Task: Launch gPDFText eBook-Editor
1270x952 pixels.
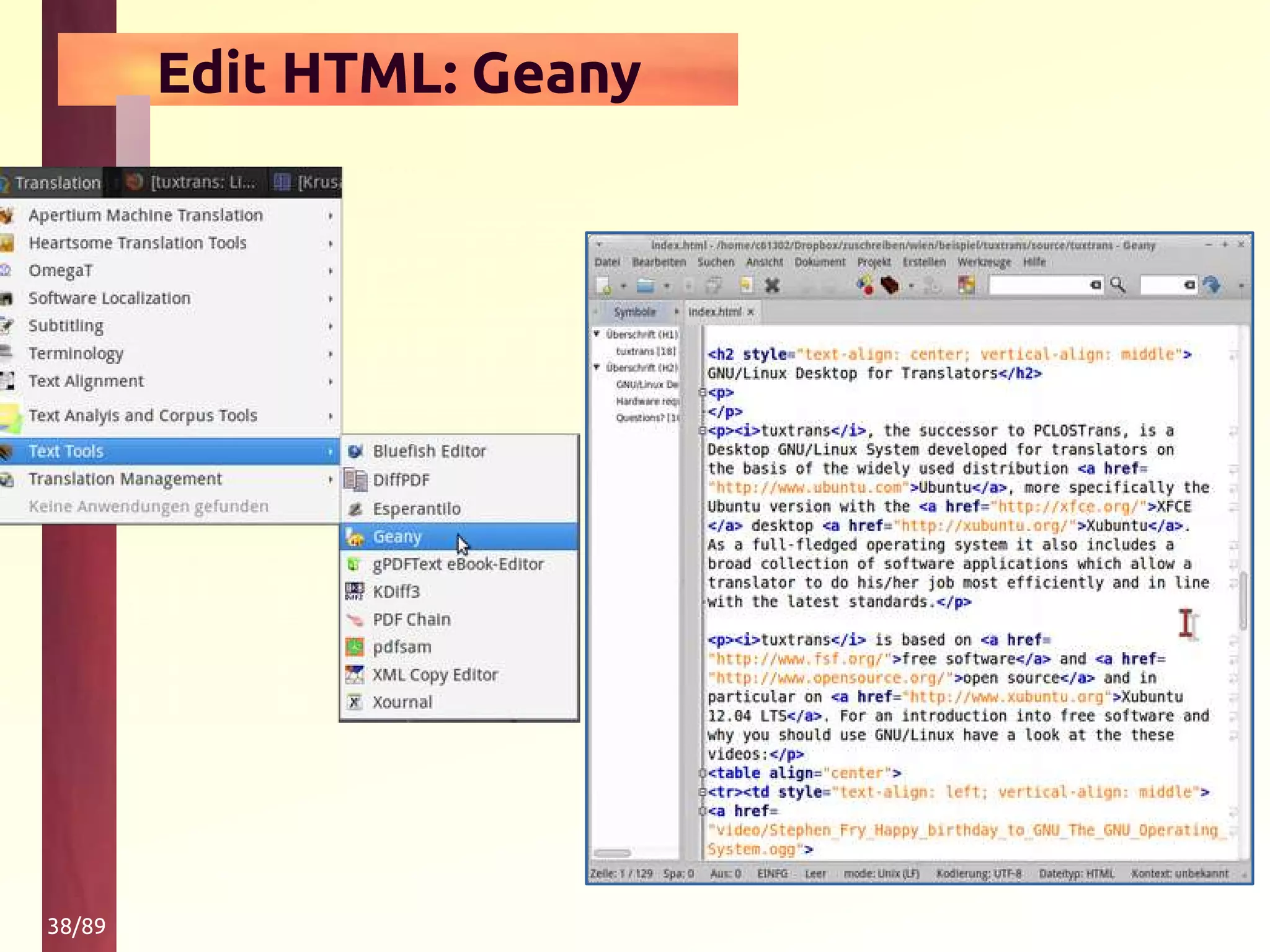Action: (x=460, y=564)
